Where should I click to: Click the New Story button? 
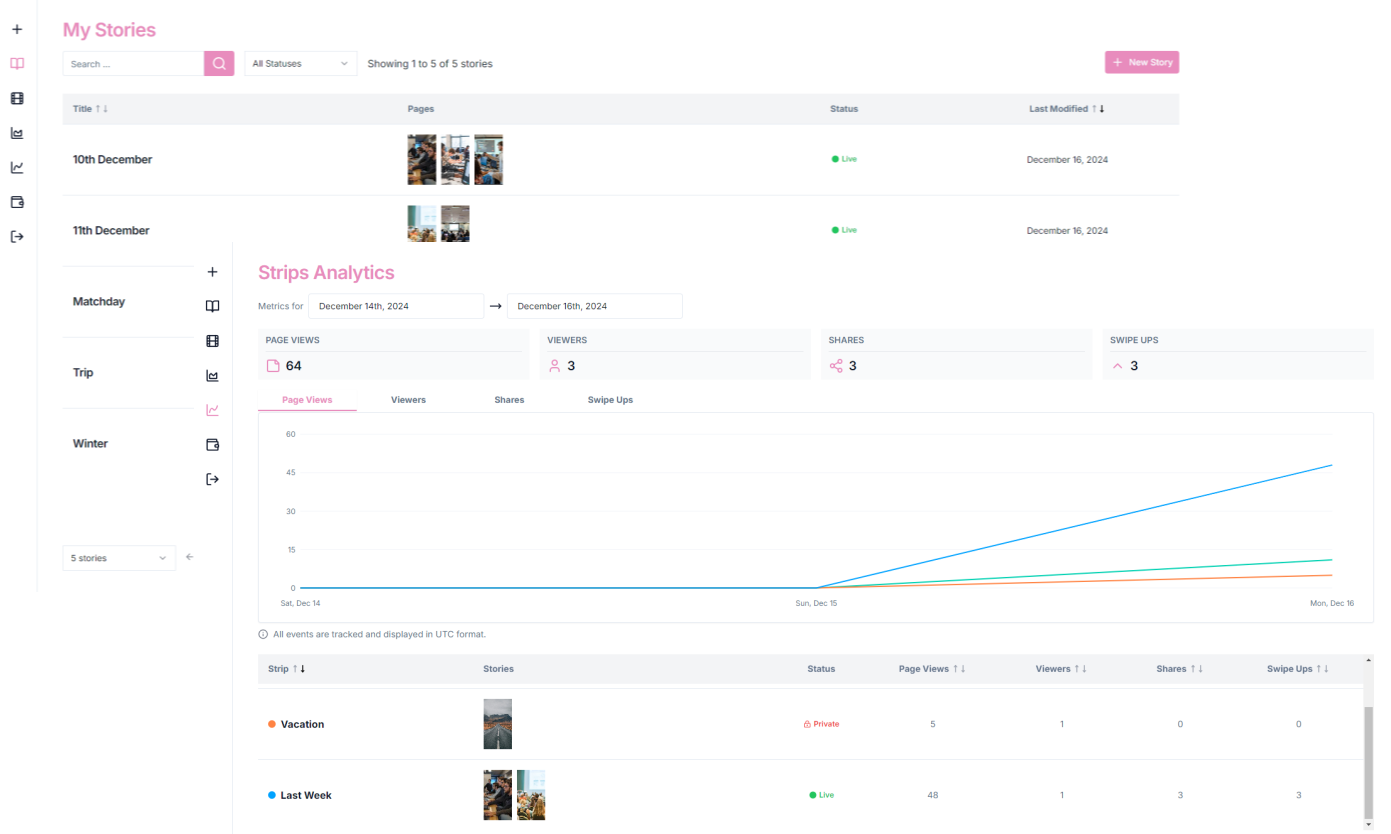click(1142, 62)
